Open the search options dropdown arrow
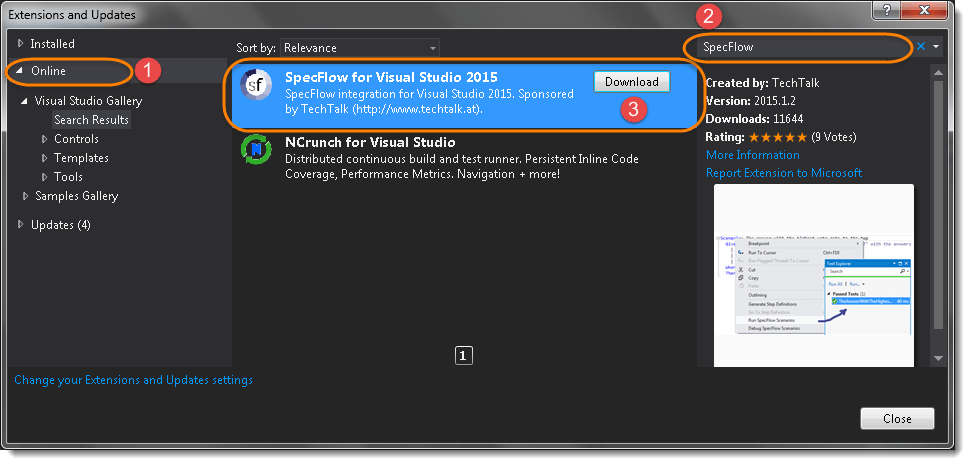This screenshot has height=465, width=970. tap(936, 46)
